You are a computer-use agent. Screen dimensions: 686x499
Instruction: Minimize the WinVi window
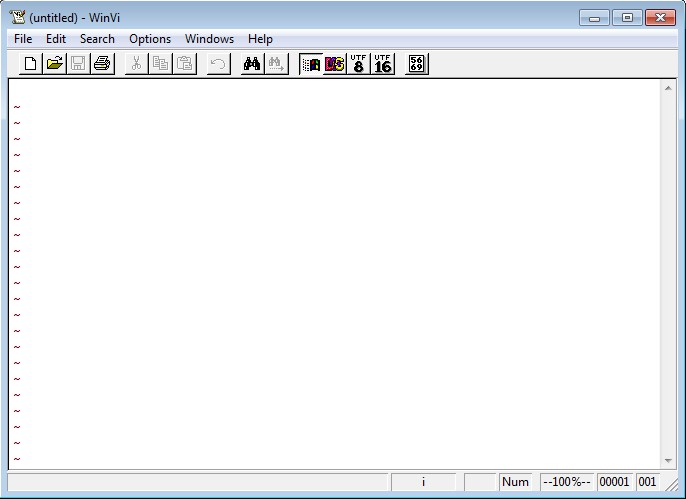coord(595,17)
